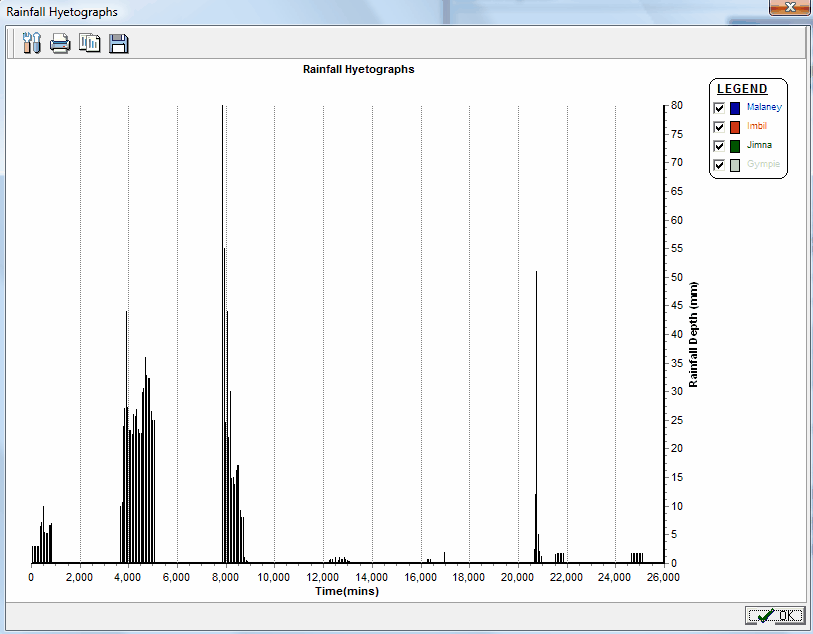The height and width of the screenshot is (634, 813).
Task: Disable the Gympie series checkbox
Action: pos(719,165)
